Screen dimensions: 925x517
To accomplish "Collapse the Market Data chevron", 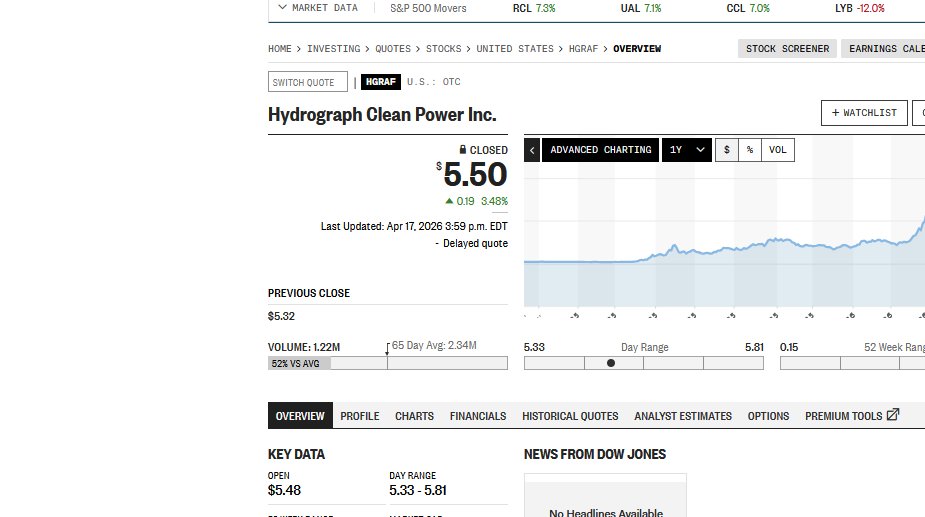I will [x=282, y=8].
